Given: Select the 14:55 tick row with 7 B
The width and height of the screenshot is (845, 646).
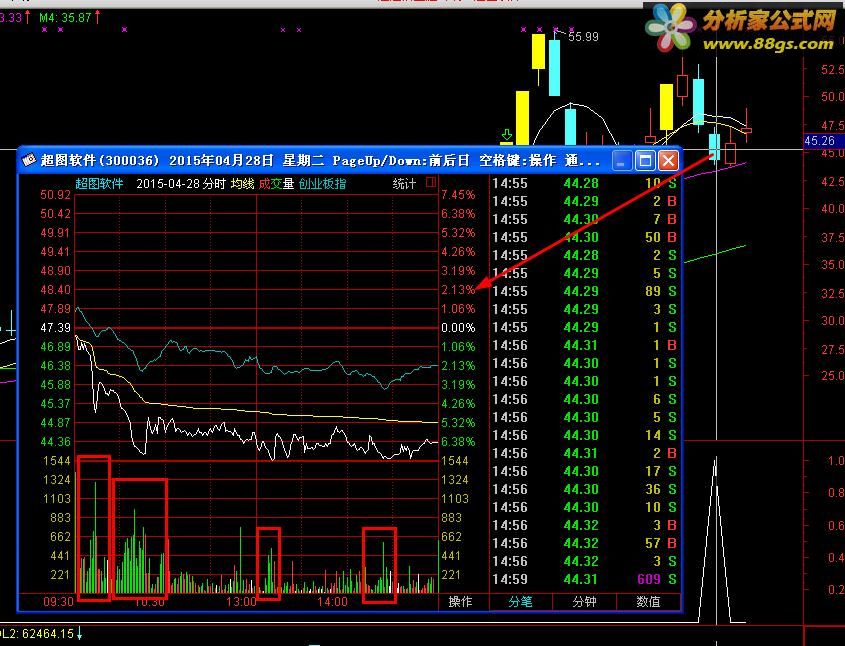Looking at the screenshot, I should click(x=585, y=219).
